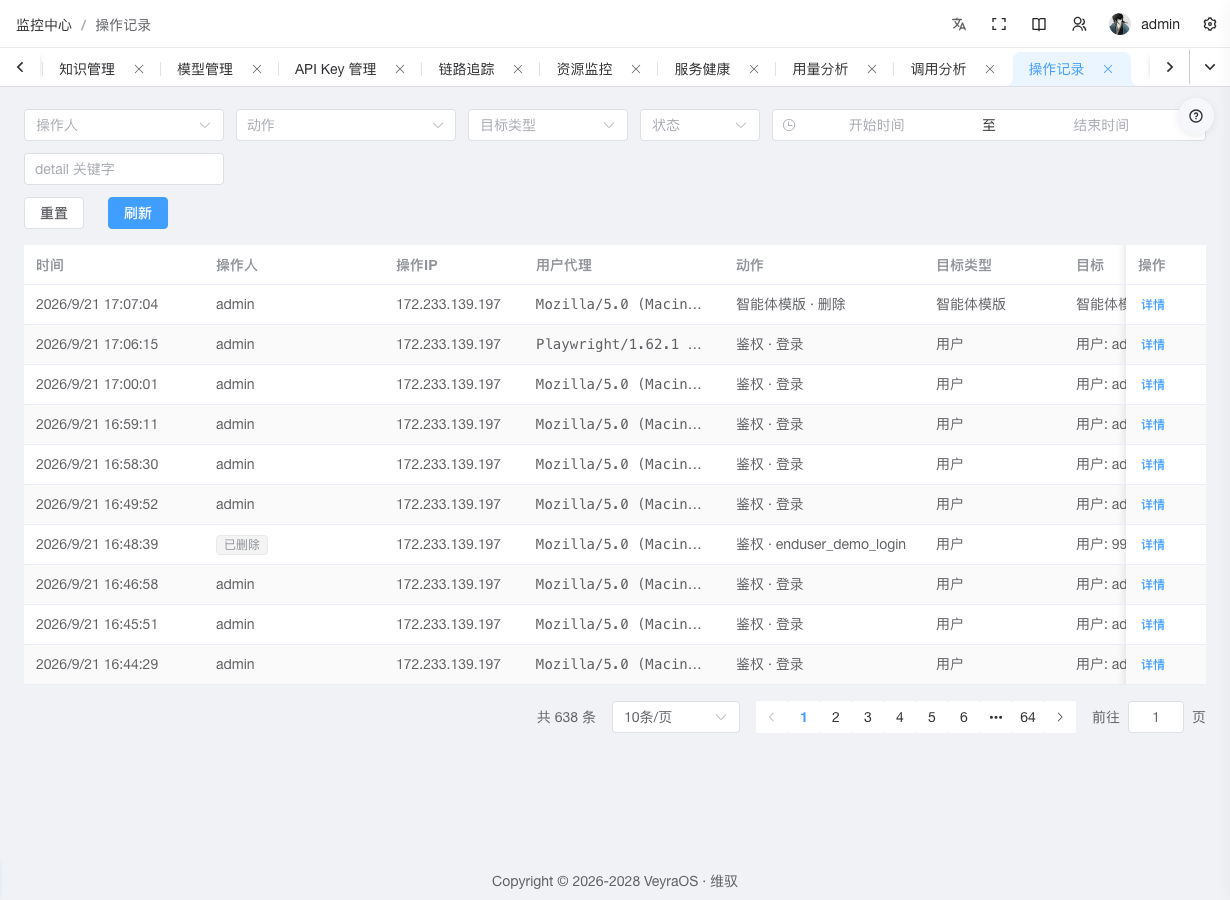The height and width of the screenshot is (900, 1230).
Task: Go to next page of results
Action: (1060, 717)
